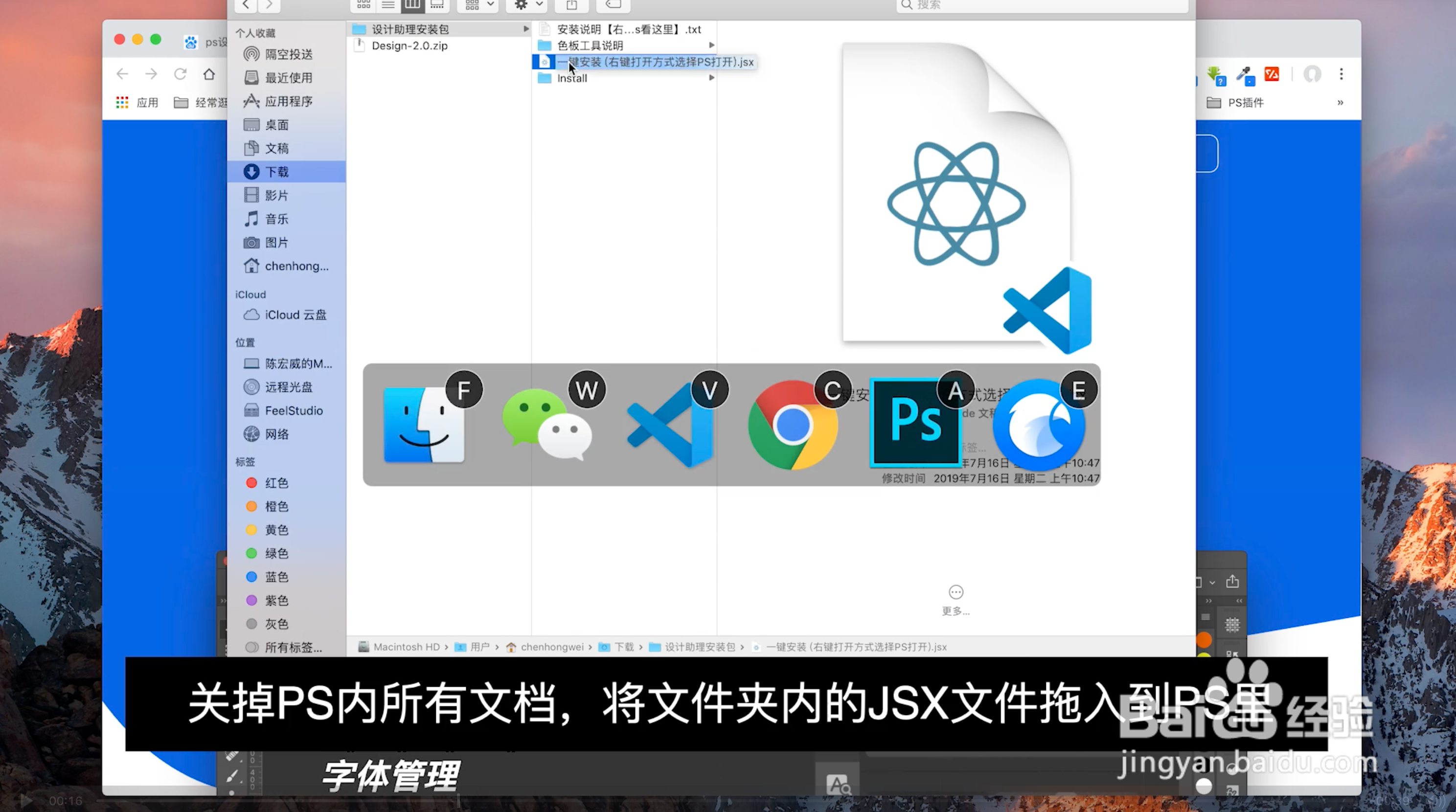The height and width of the screenshot is (812, 1456).
Task: Select the 紫色 tag
Action: point(267,600)
